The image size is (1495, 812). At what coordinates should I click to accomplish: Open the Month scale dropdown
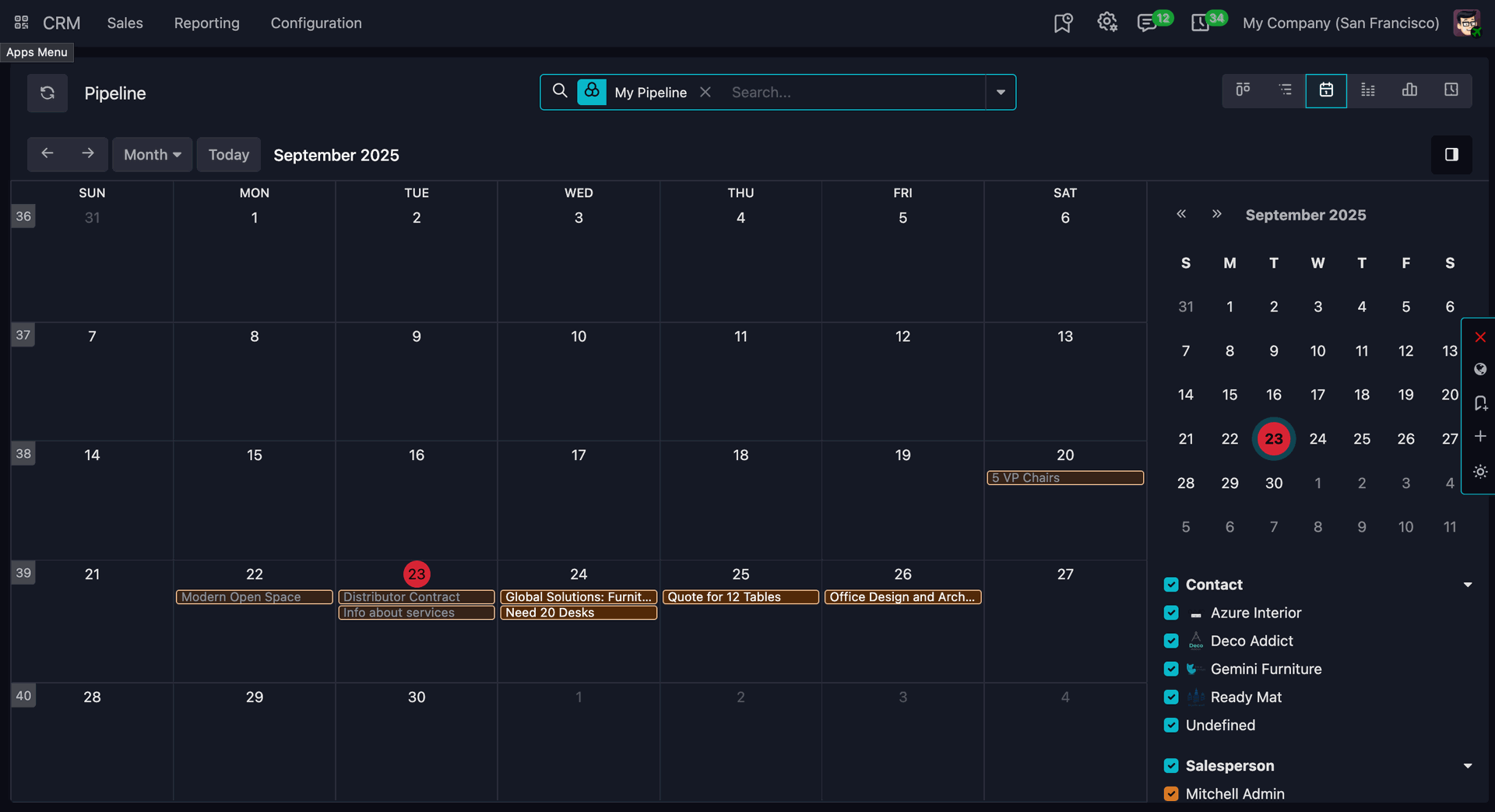(152, 155)
